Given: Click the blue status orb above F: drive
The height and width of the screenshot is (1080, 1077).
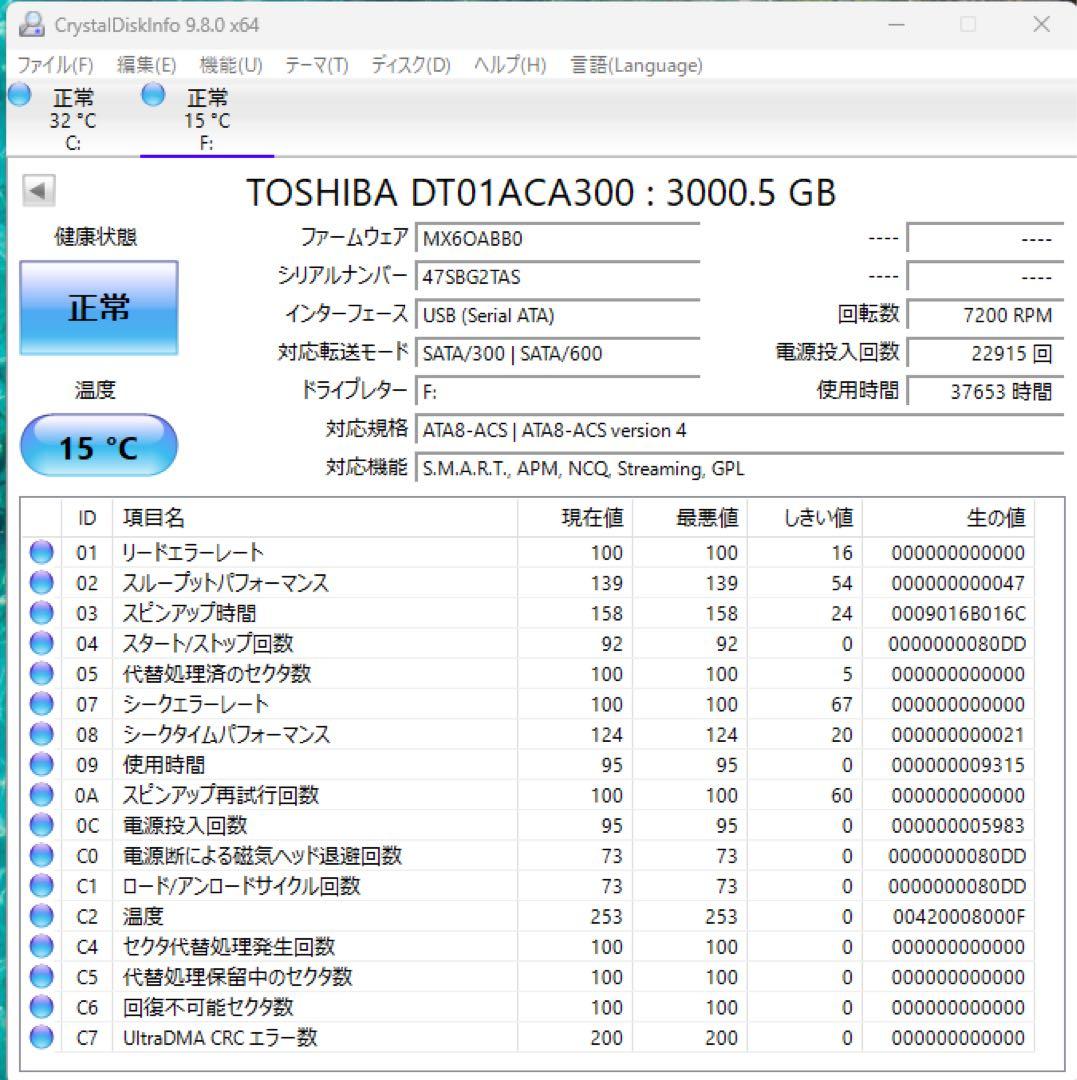Looking at the screenshot, I should [x=153, y=94].
